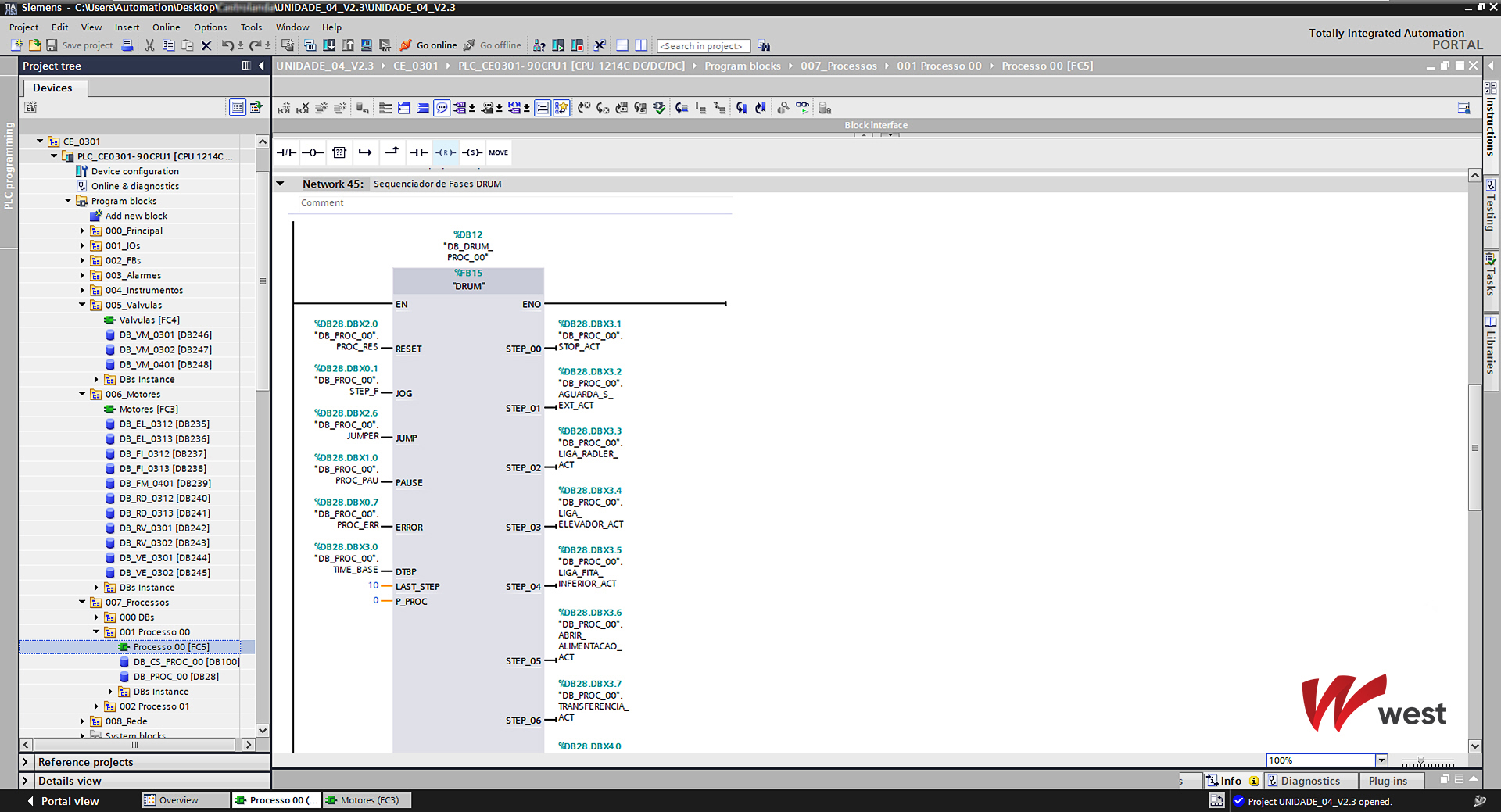The image size is (1501, 812).
Task: Open the Online menu
Action: 166,27
